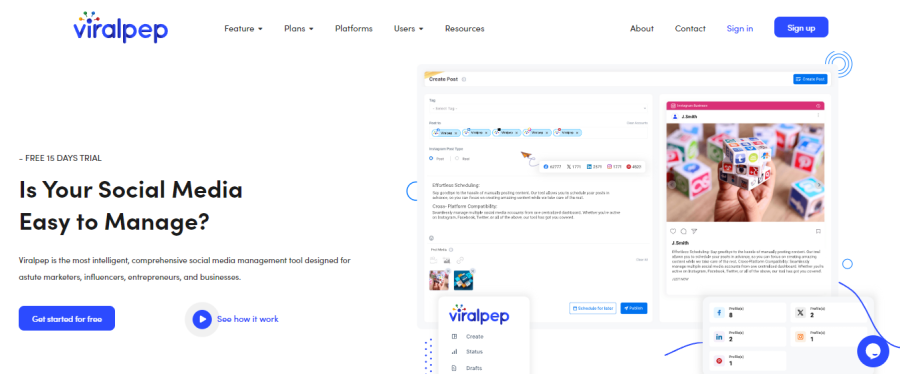Click the 'FREE 15 DAYS TRIAL' text
The width and height of the screenshot is (900, 374).
pos(60,158)
